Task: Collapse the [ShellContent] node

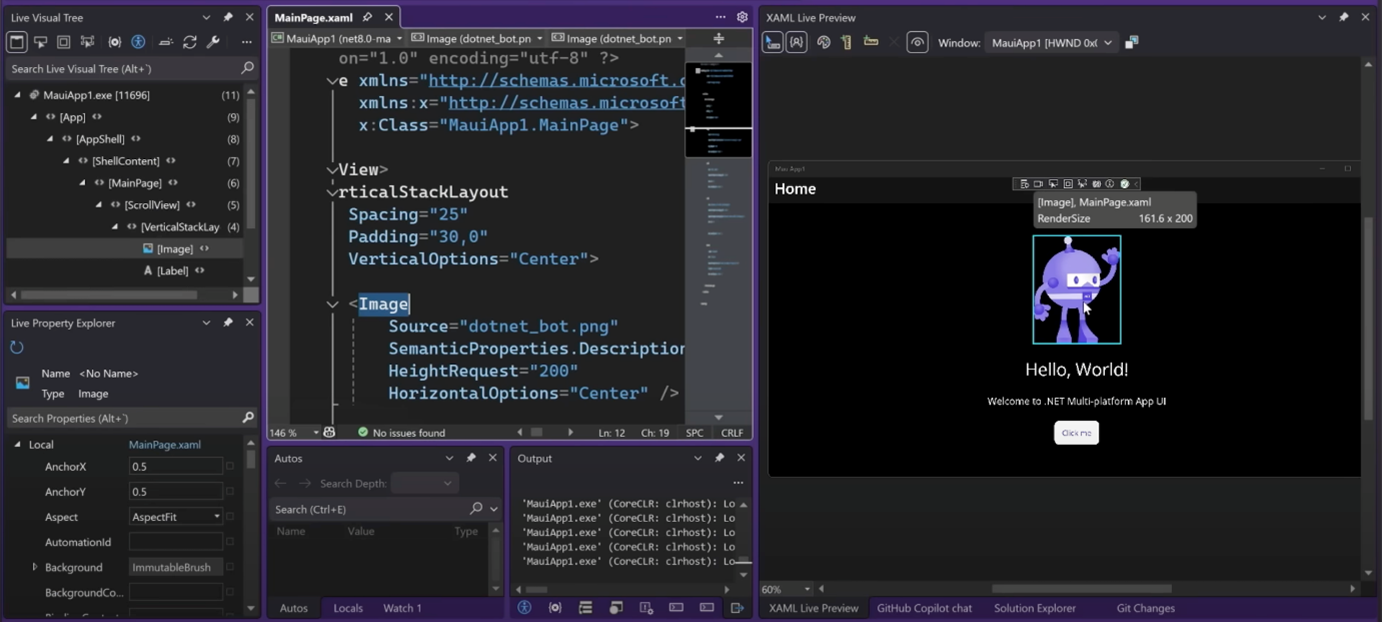Action: click(66, 161)
